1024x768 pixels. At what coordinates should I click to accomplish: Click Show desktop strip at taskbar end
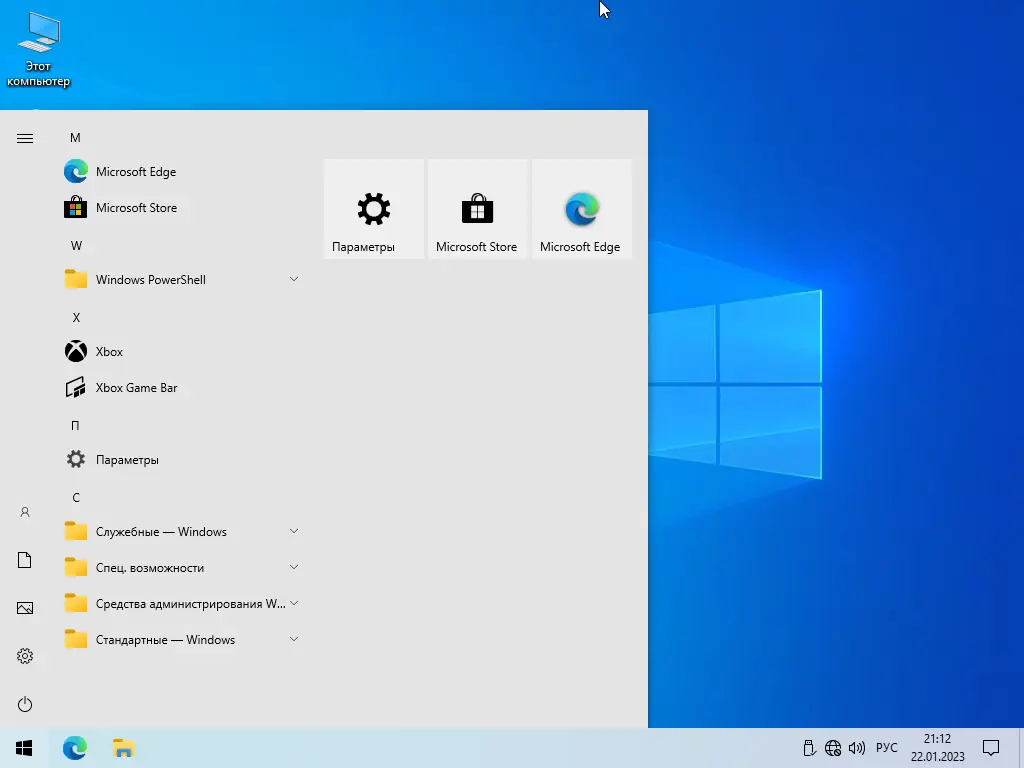pyautogui.click(x=1021, y=748)
